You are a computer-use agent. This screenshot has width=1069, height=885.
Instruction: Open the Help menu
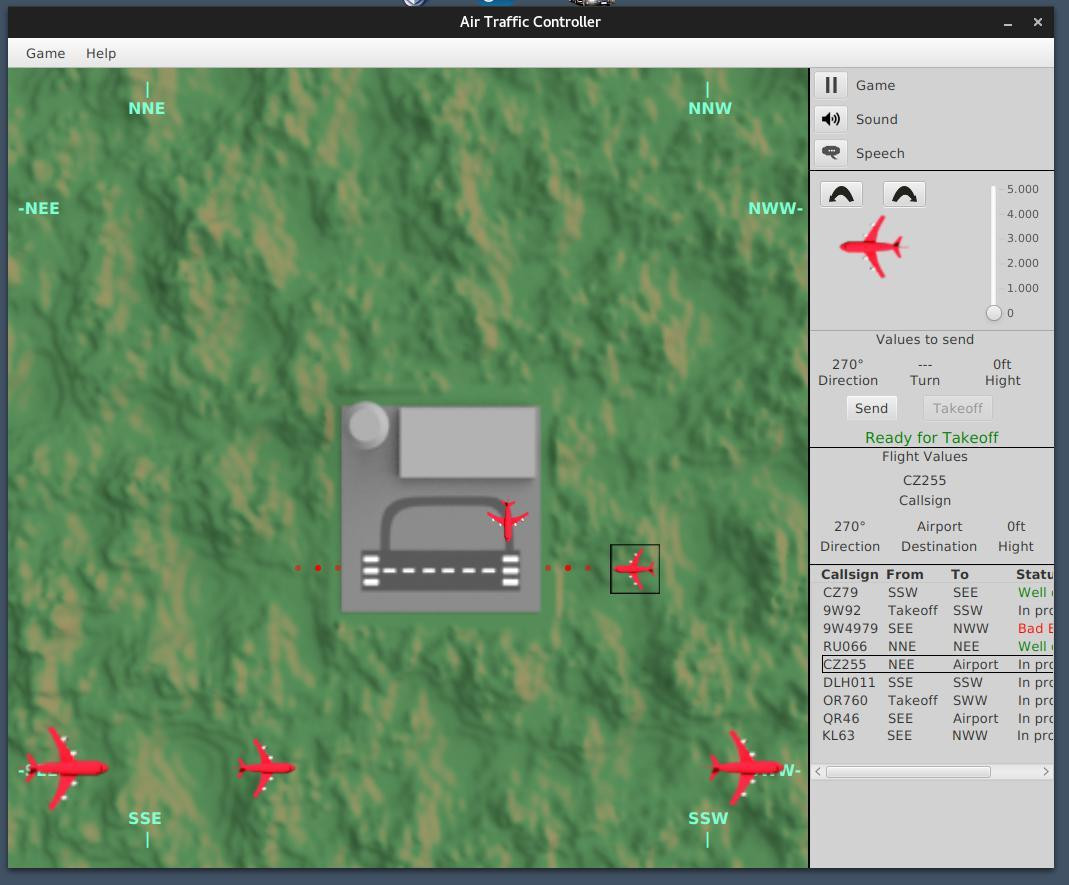click(101, 53)
